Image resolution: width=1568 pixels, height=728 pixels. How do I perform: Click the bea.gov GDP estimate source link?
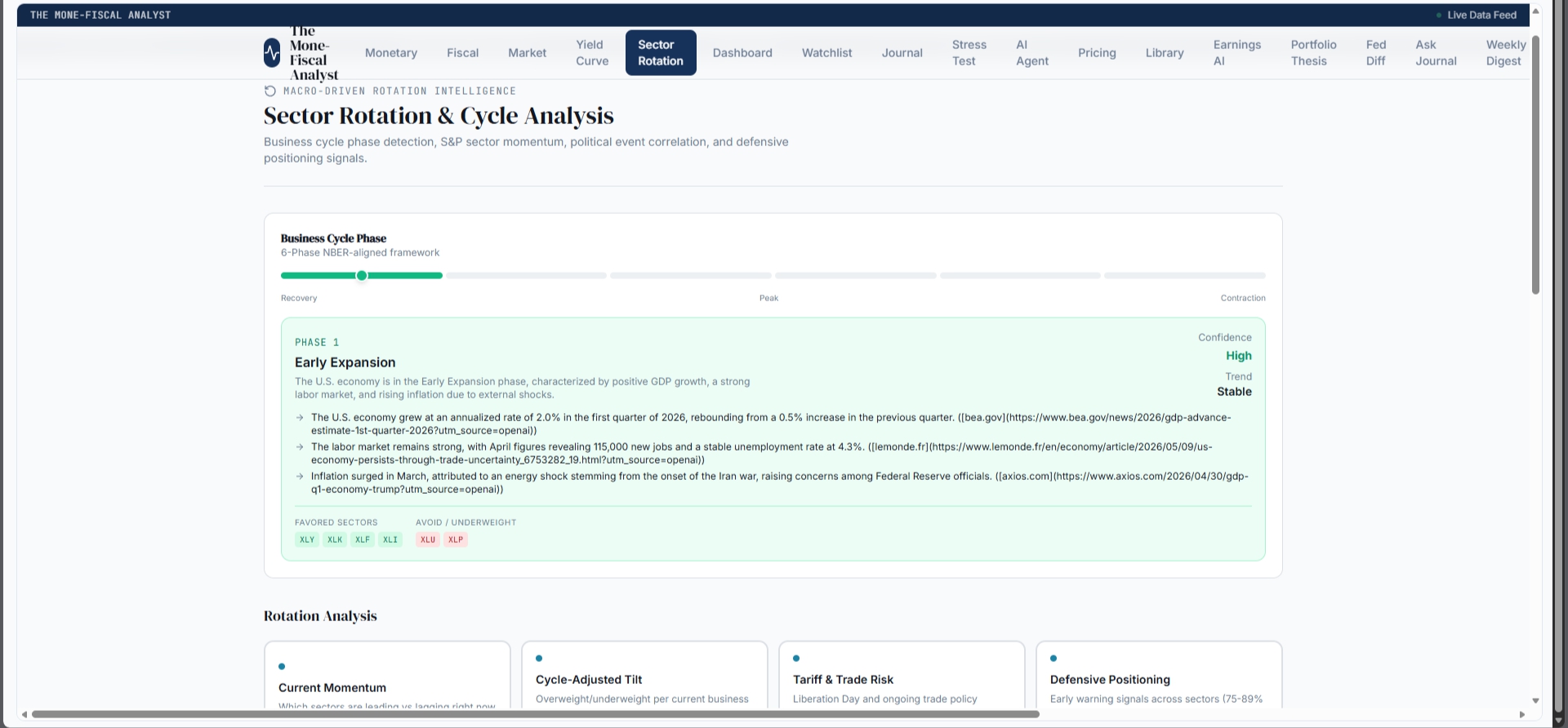pos(770,424)
